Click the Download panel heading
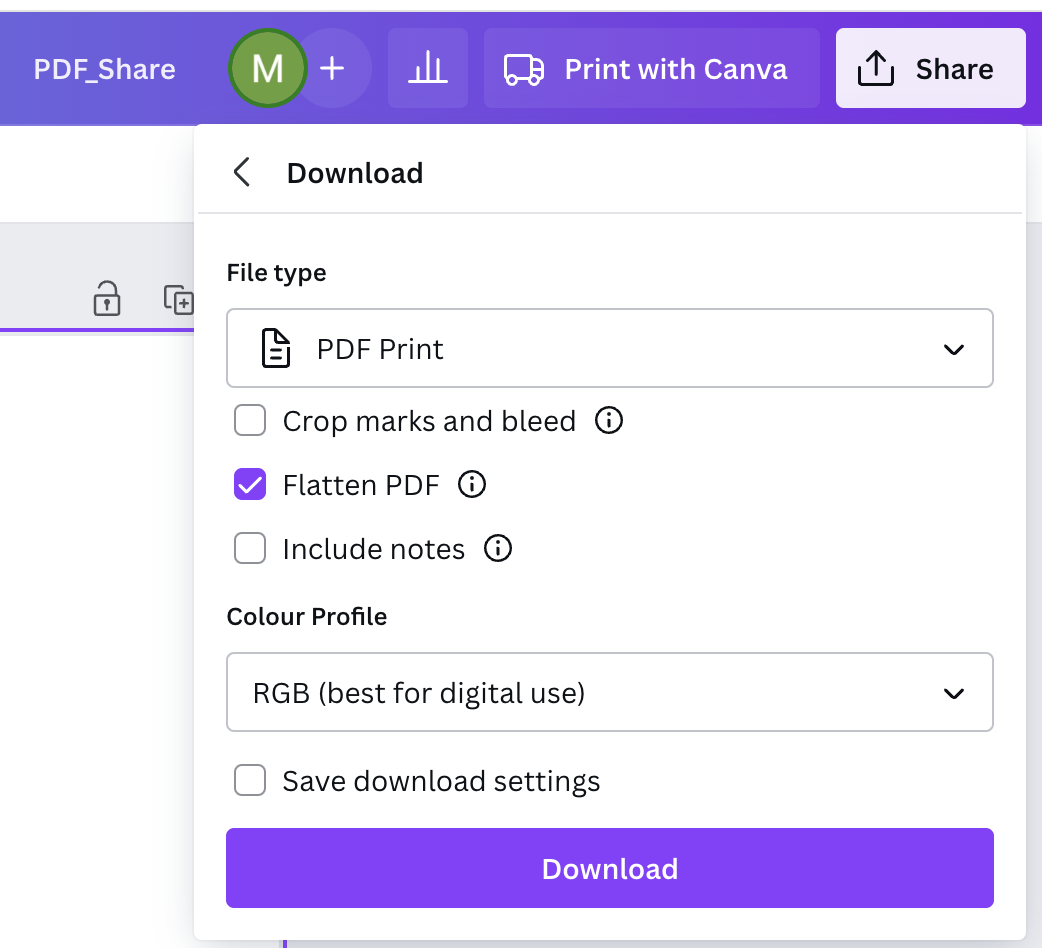The image size is (1042, 948). (355, 173)
